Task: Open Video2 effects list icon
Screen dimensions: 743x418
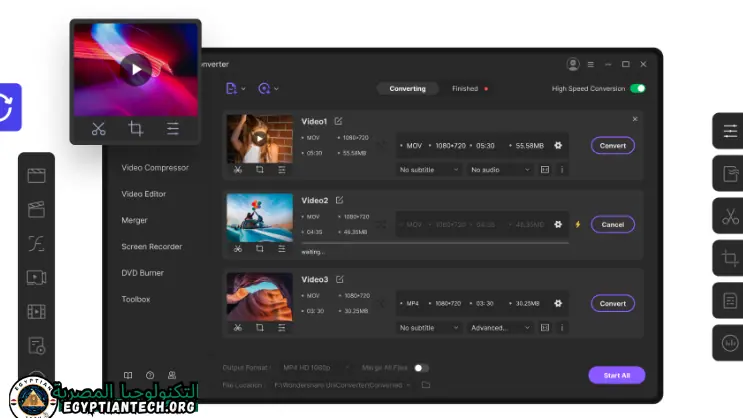Action: [281, 249]
